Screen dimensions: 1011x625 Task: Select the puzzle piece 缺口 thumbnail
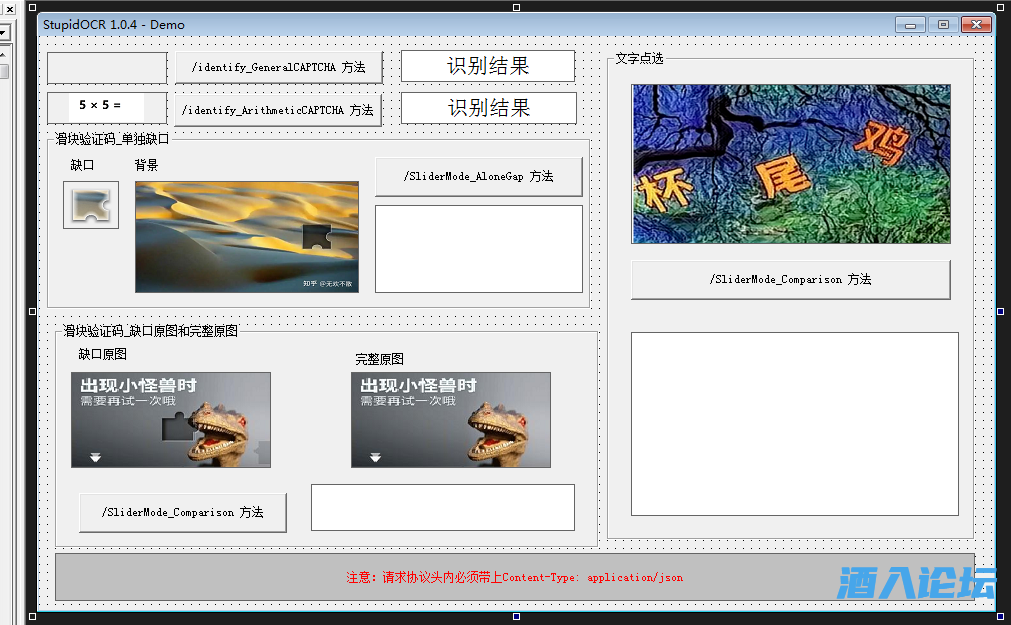91,205
